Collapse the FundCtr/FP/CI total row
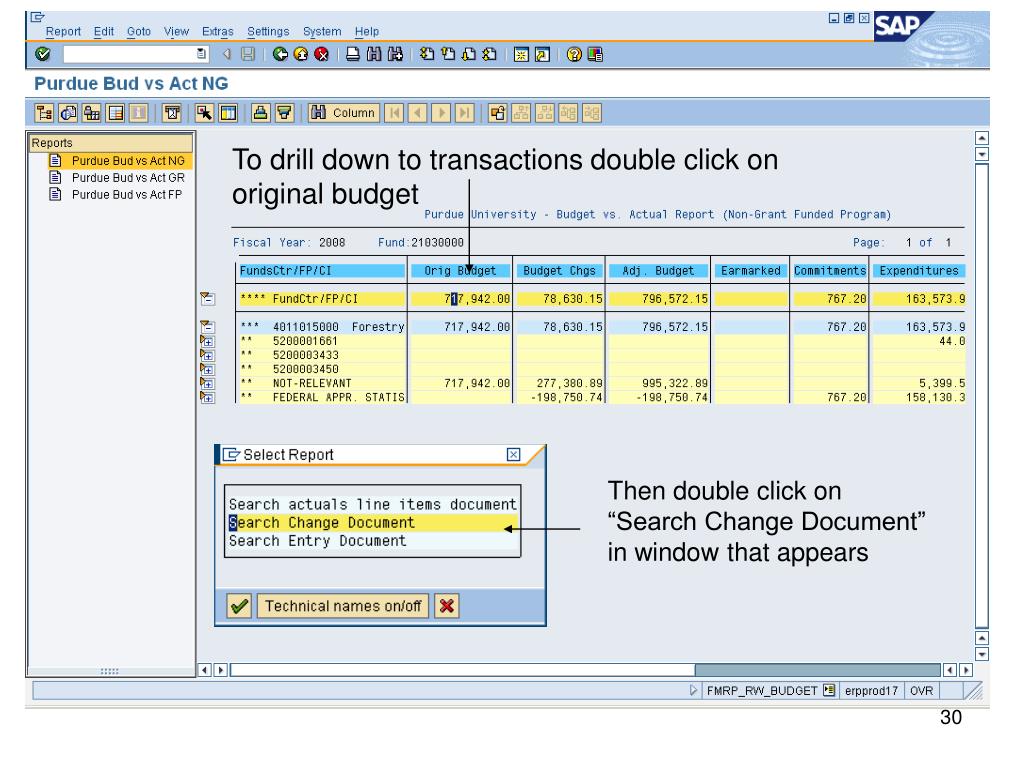 click(207, 298)
